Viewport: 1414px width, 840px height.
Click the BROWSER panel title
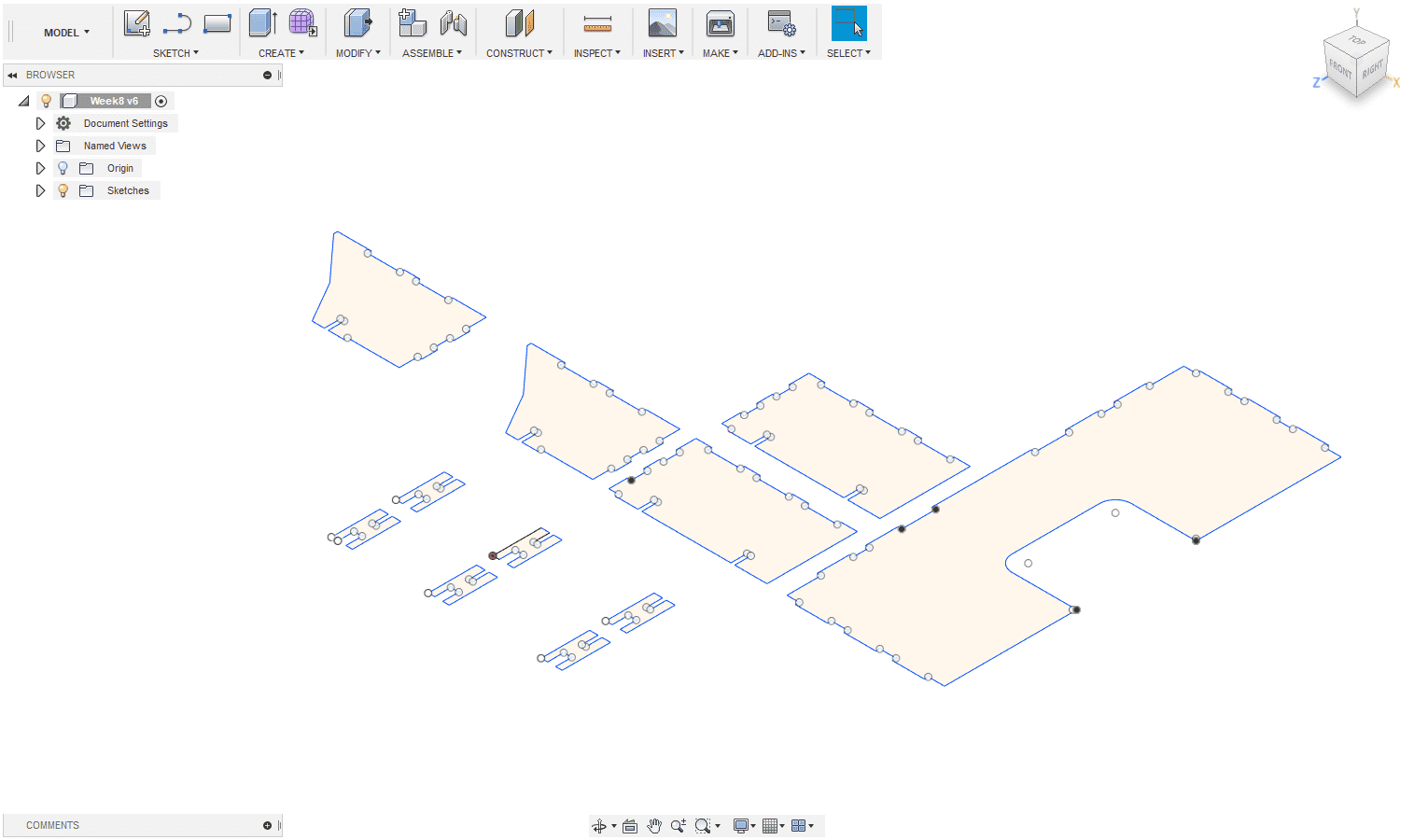(x=50, y=75)
